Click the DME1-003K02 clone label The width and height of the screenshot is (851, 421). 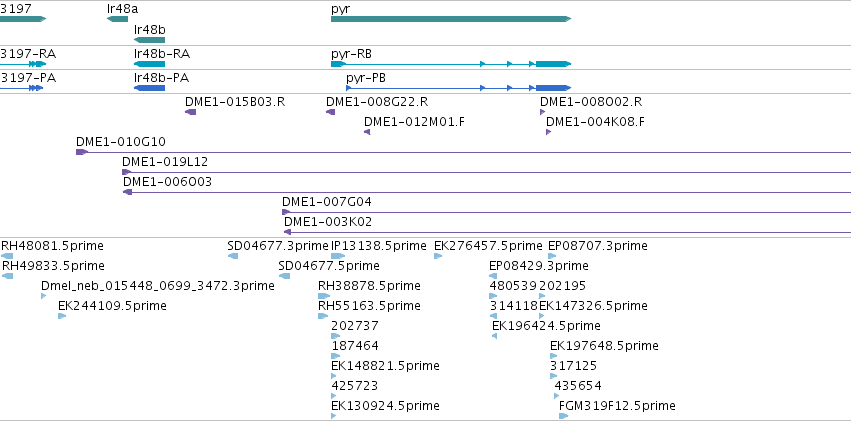click(328, 222)
